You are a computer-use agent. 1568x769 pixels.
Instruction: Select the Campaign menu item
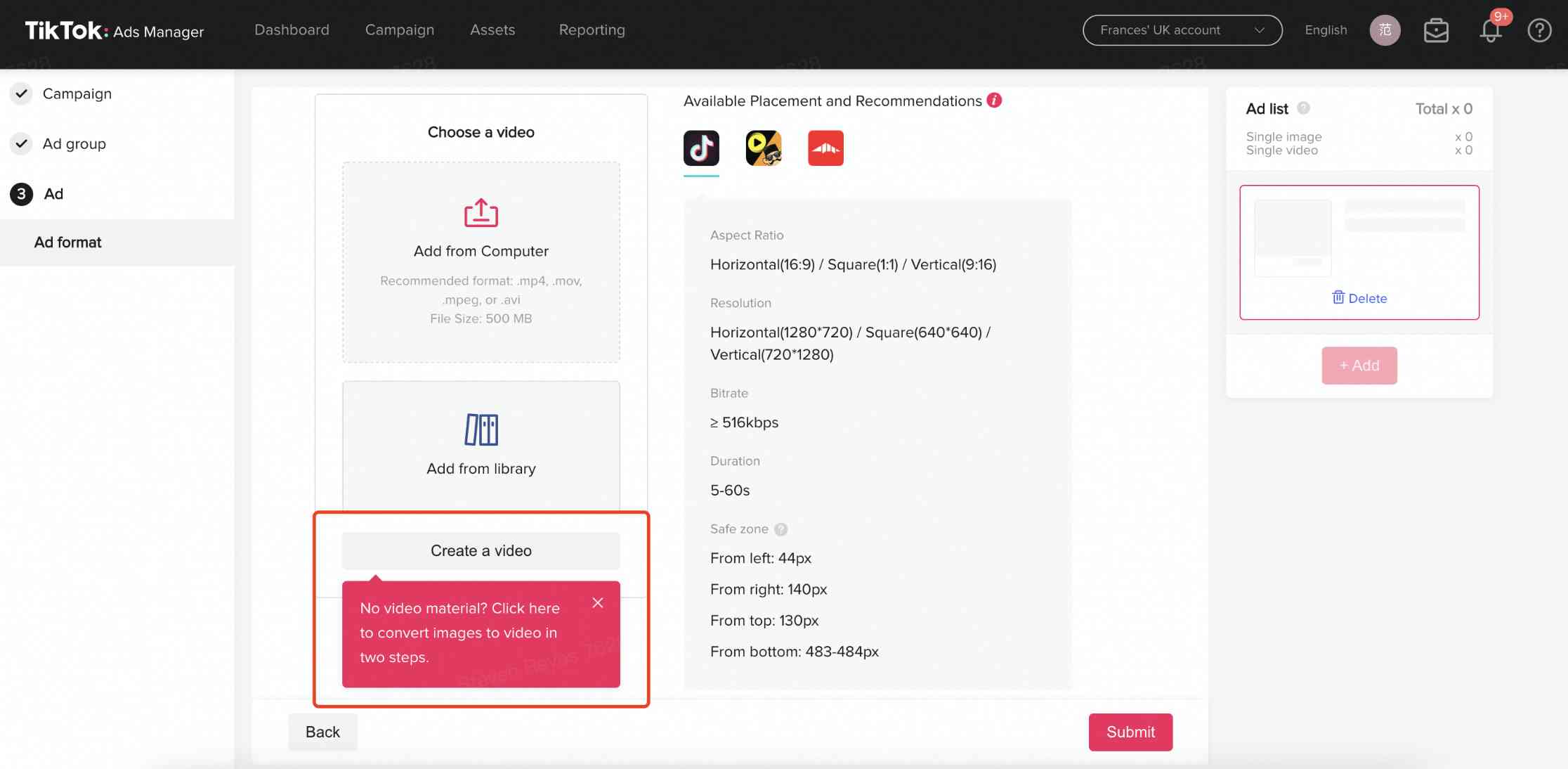(x=400, y=30)
